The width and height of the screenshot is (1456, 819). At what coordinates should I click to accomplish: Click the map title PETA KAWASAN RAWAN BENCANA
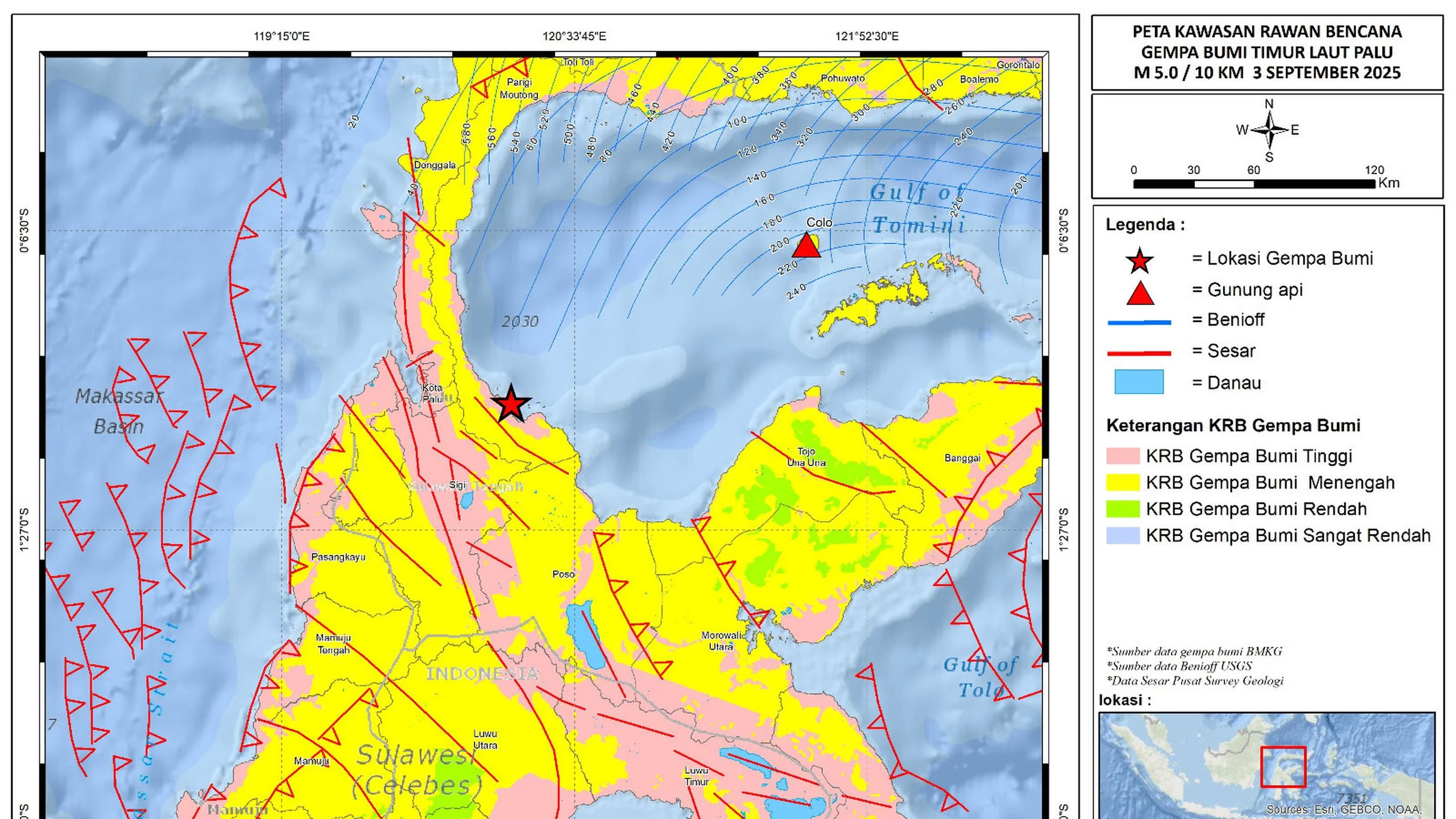pos(1267,32)
